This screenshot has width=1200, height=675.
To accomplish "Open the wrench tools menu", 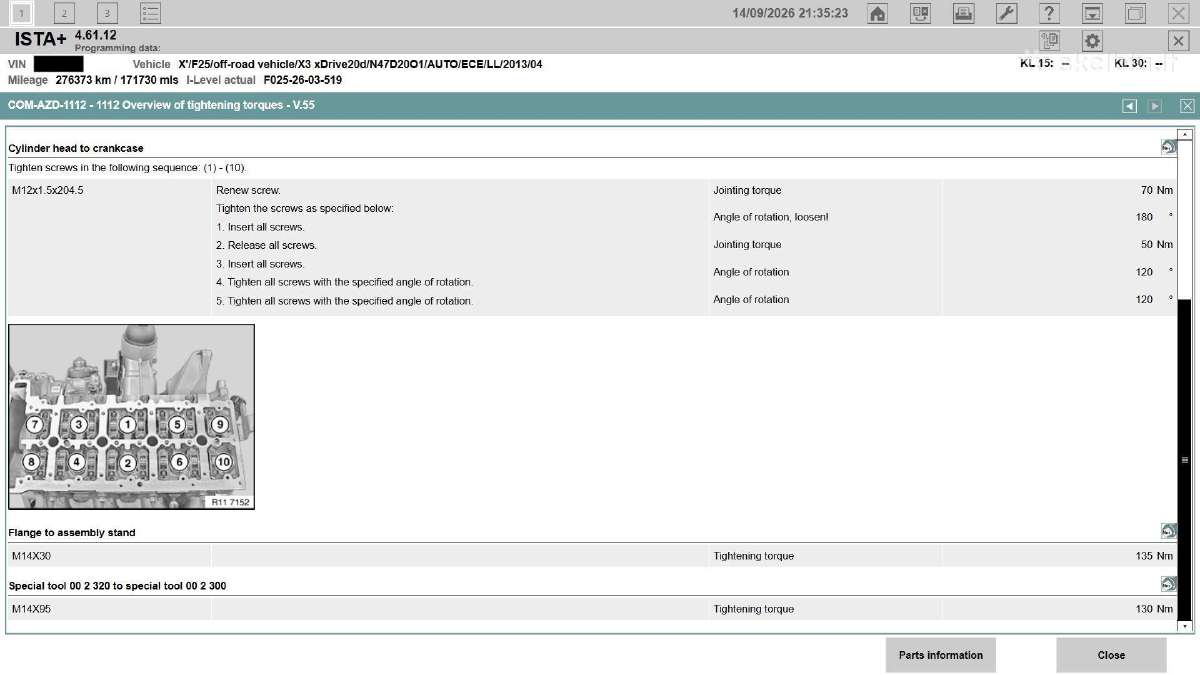I will 1006,13.
